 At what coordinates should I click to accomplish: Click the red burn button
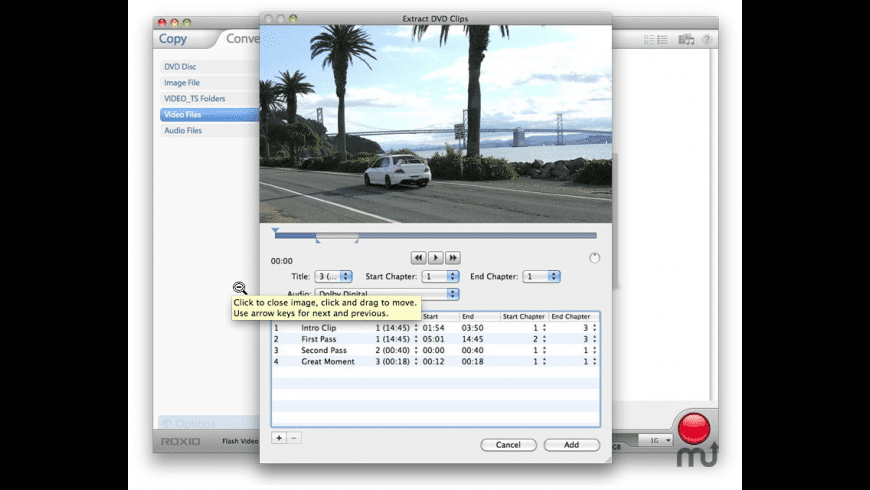[693, 429]
